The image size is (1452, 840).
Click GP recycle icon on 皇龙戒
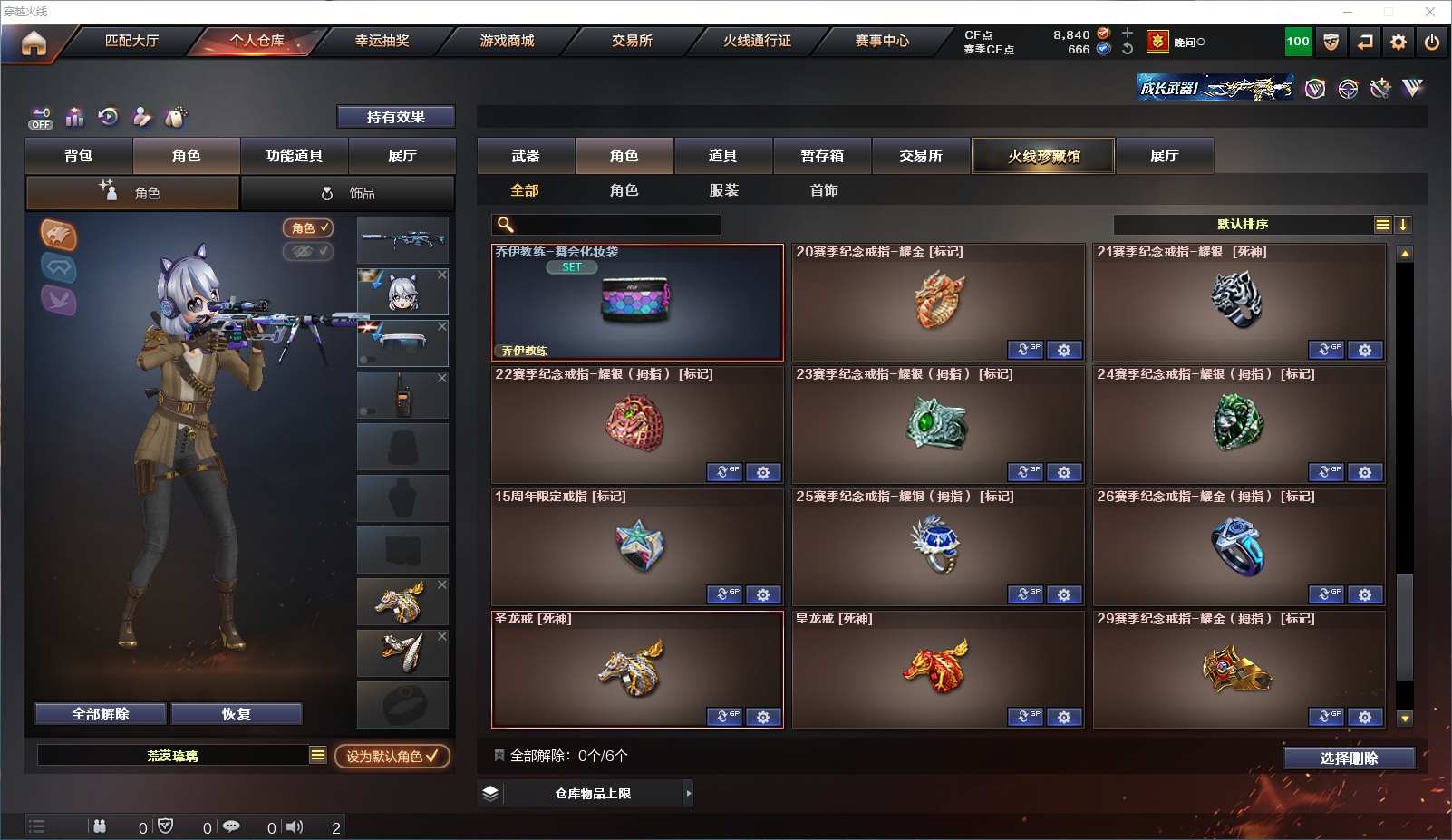click(x=1025, y=718)
